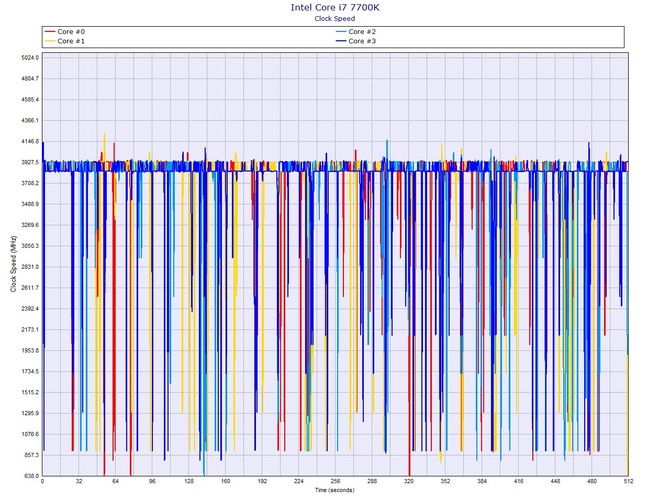Viewport: 670px width, 502px height.
Task: Click the 5024.0 y-axis value
Action: 30,58
